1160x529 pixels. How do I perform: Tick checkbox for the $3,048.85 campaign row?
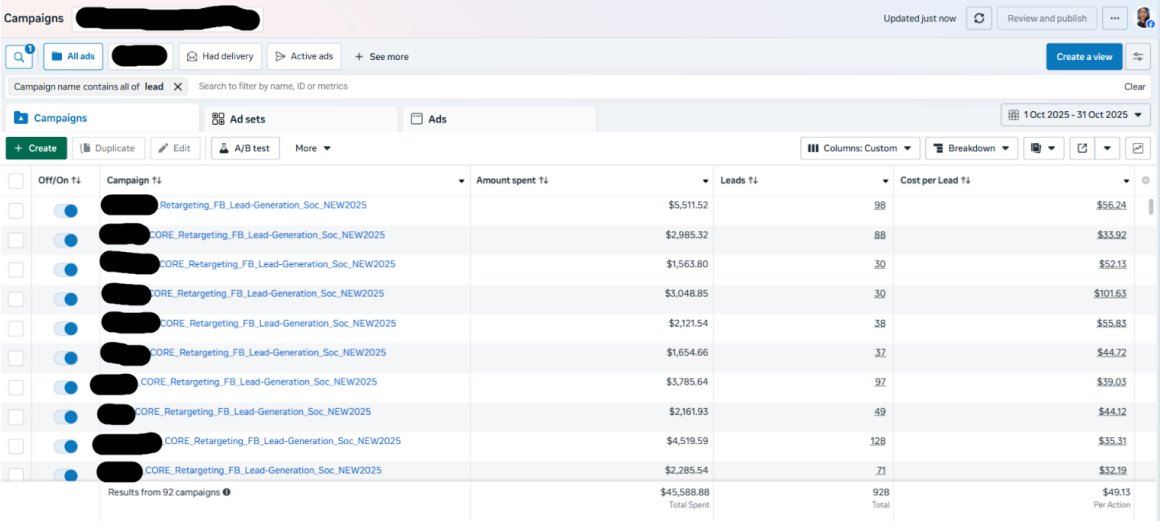[16, 299]
